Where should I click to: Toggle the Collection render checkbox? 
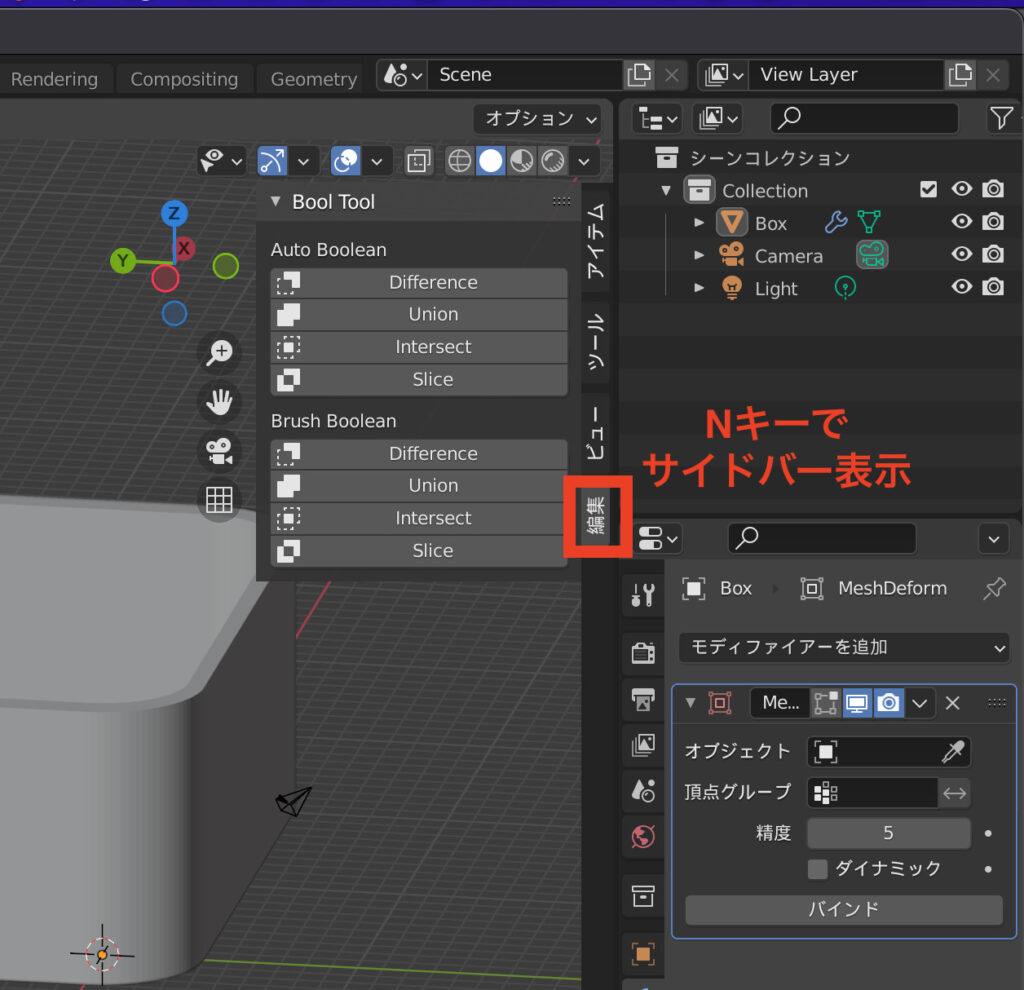point(928,189)
